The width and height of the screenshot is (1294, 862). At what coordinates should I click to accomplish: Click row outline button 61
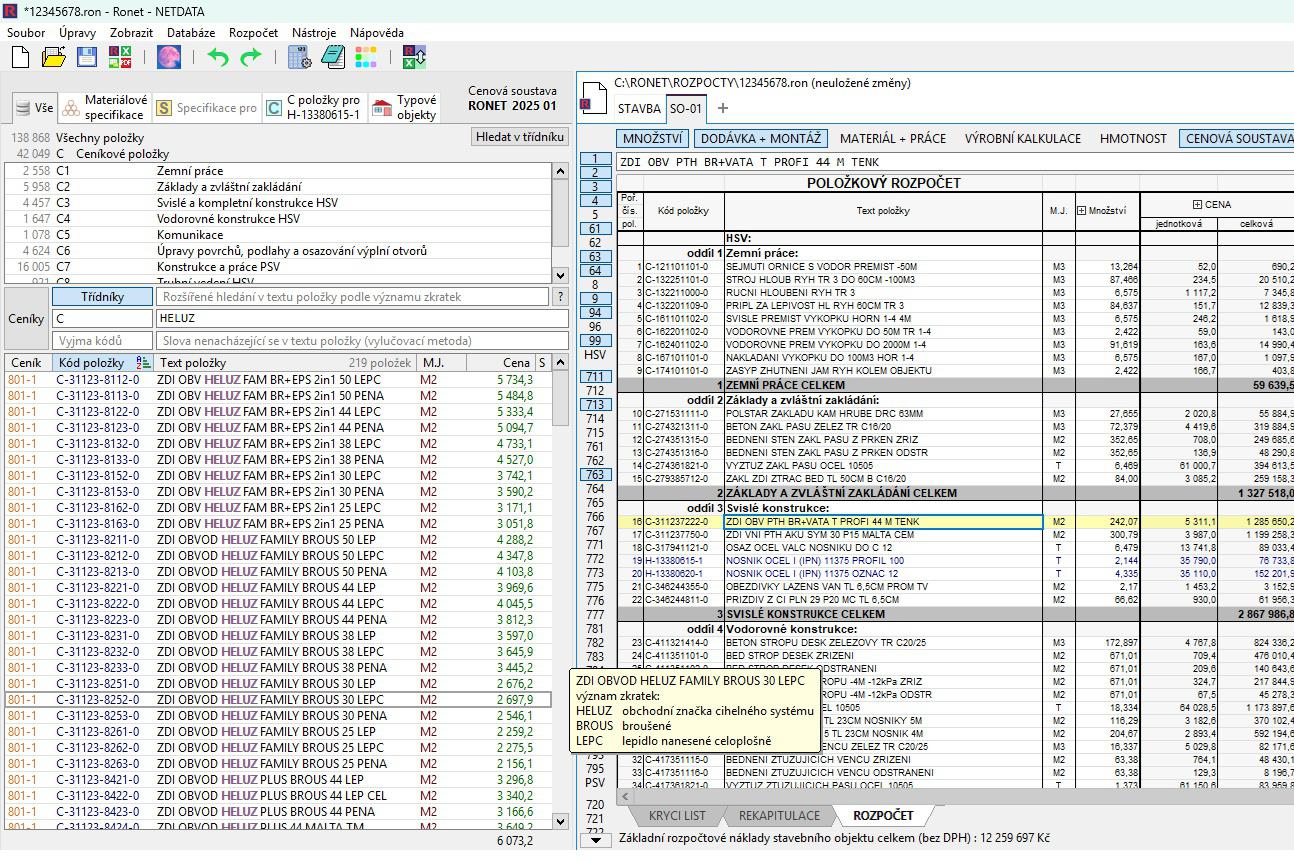tap(595, 229)
